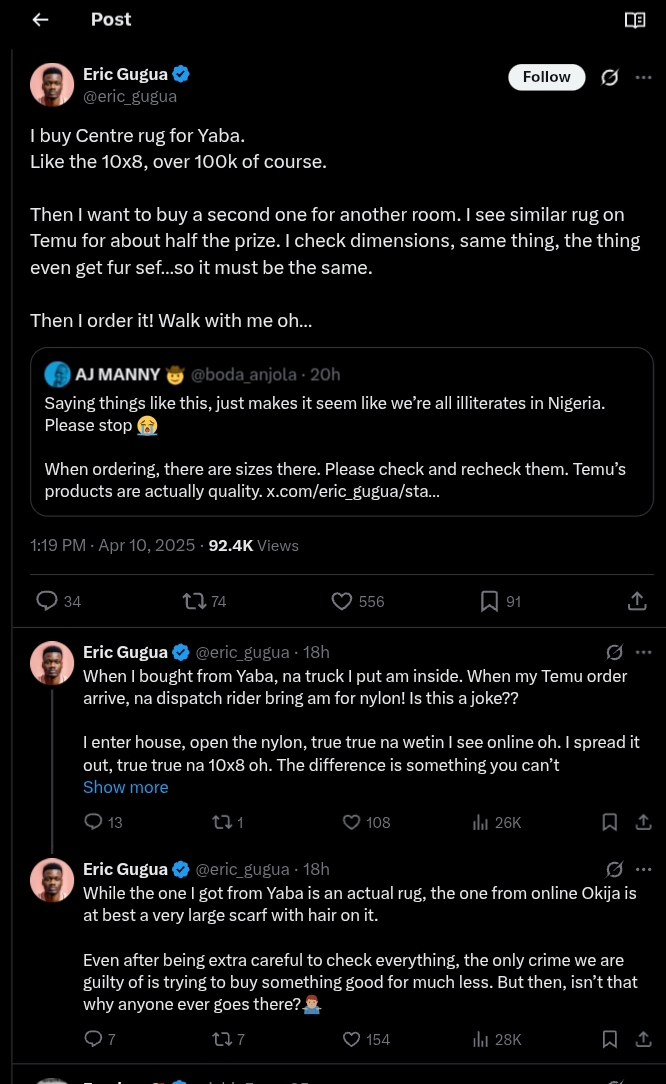Viewport: 666px width, 1084px height.
Task: Share the main post
Action: (x=636, y=601)
